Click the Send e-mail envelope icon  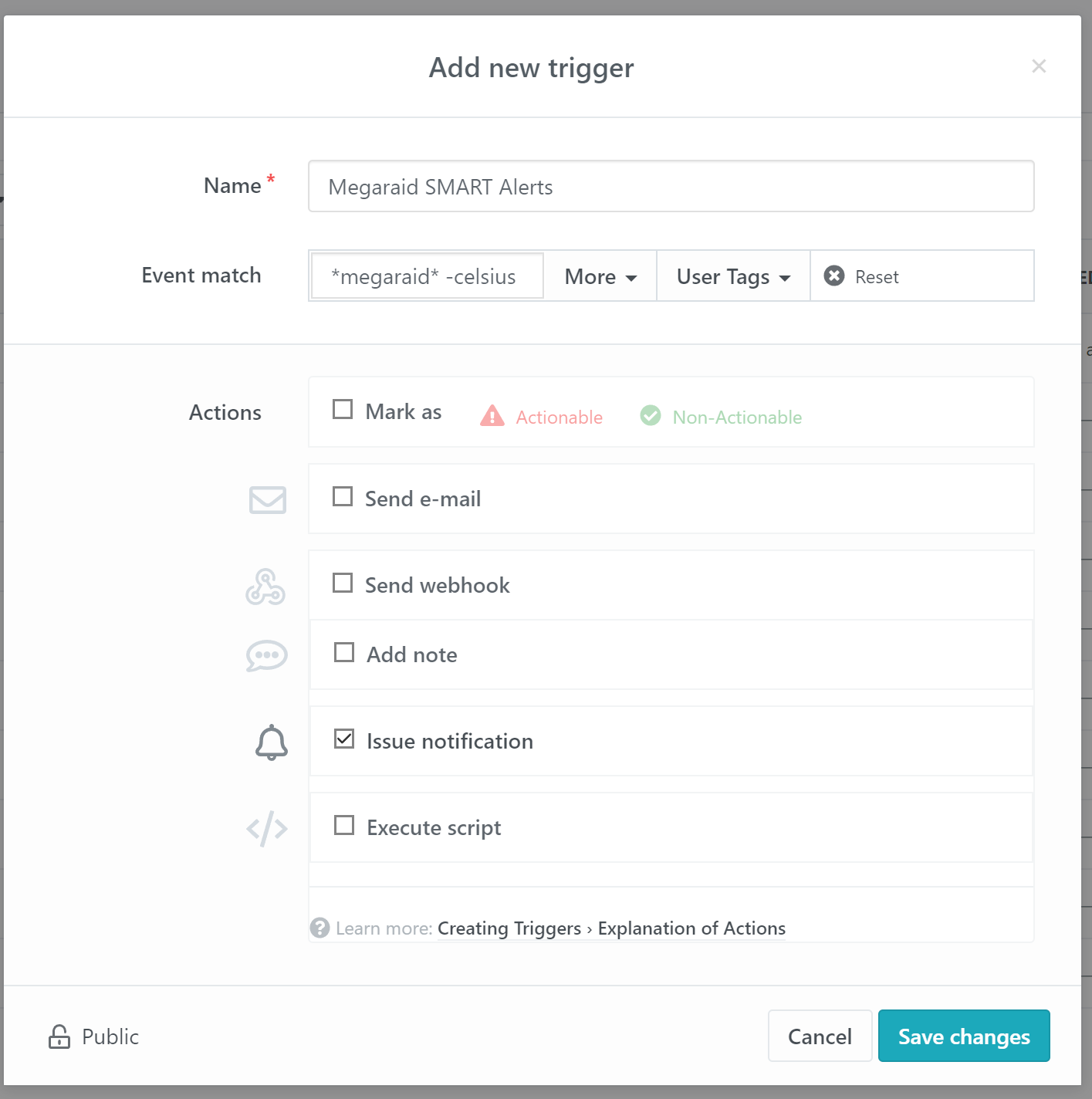tap(266, 500)
